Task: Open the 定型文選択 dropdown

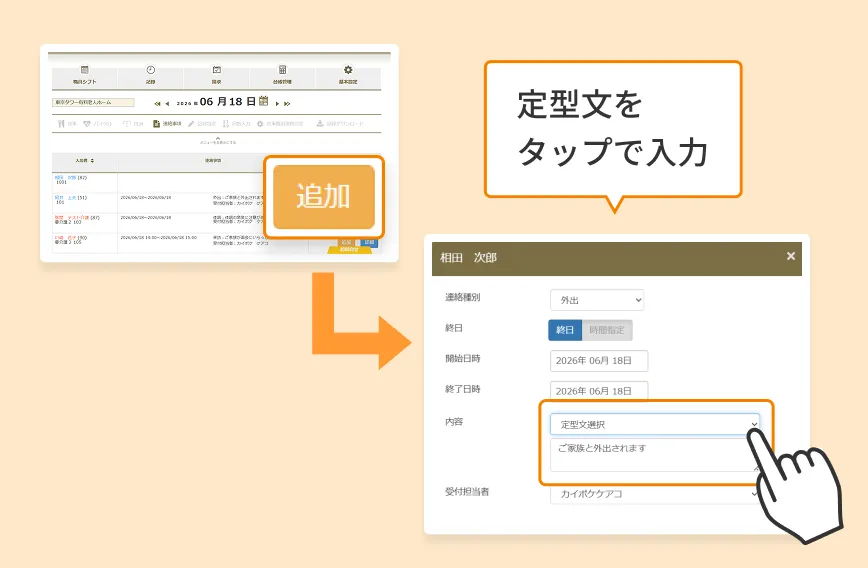Action: [654, 424]
